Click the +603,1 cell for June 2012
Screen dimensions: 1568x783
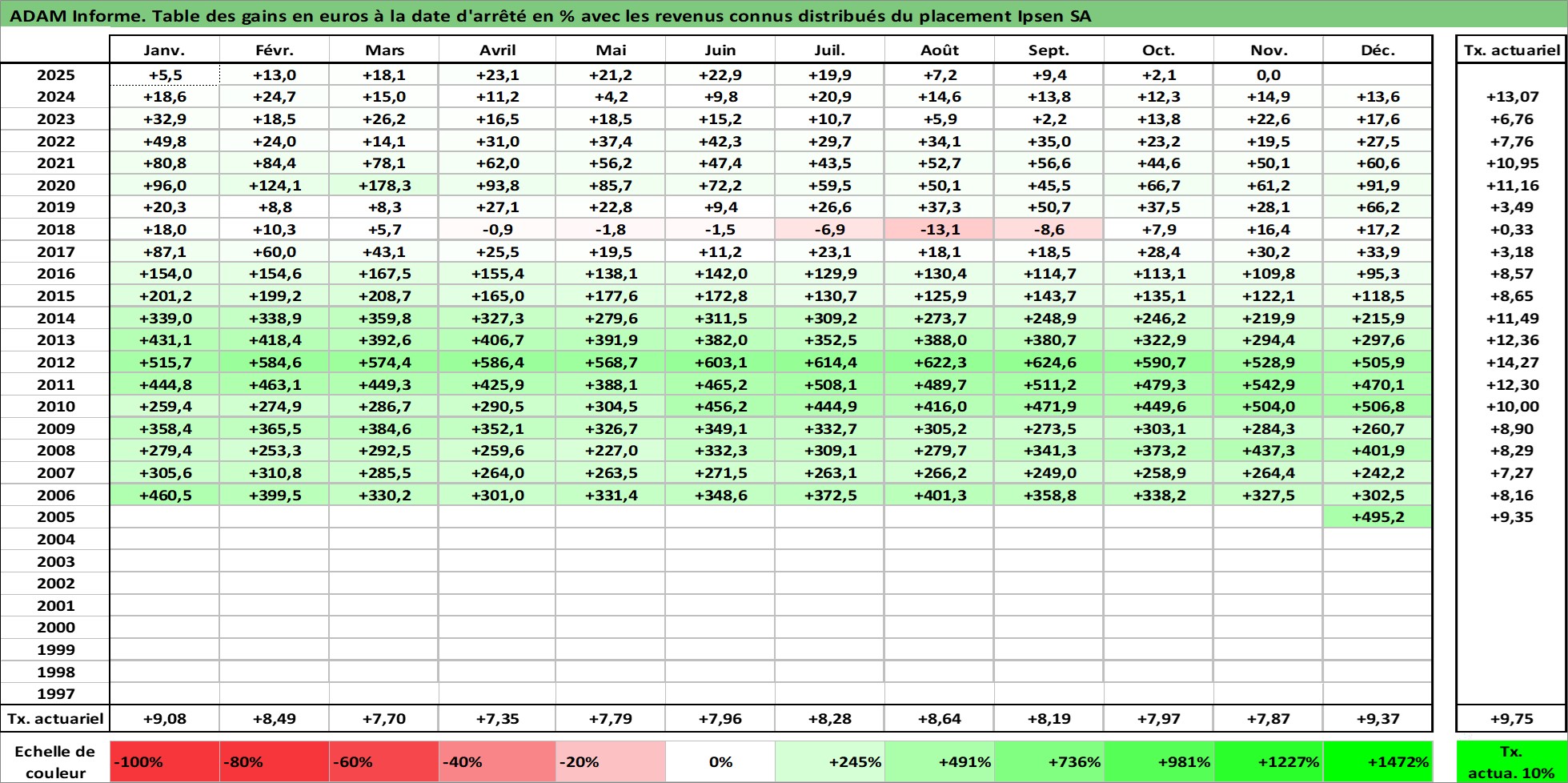(x=720, y=362)
